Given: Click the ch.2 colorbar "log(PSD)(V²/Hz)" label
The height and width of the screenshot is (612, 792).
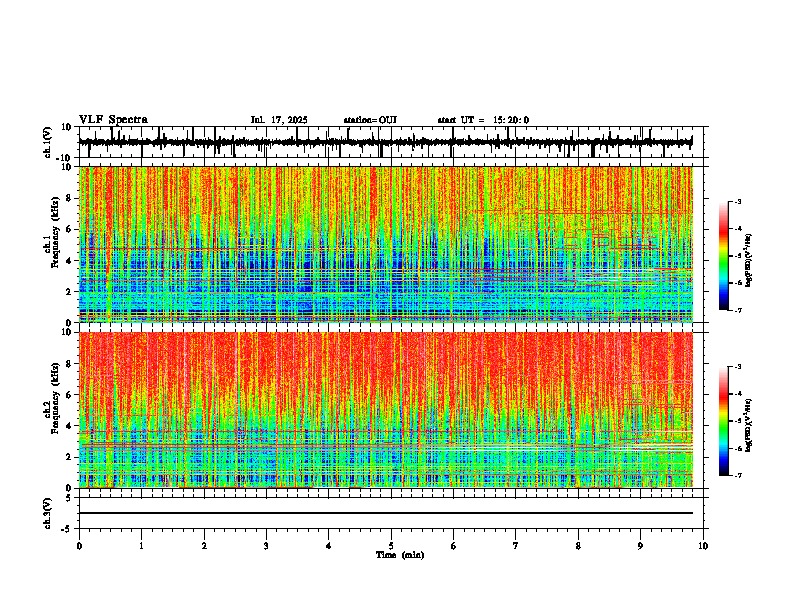Looking at the screenshot, I should tap(749, 424).
